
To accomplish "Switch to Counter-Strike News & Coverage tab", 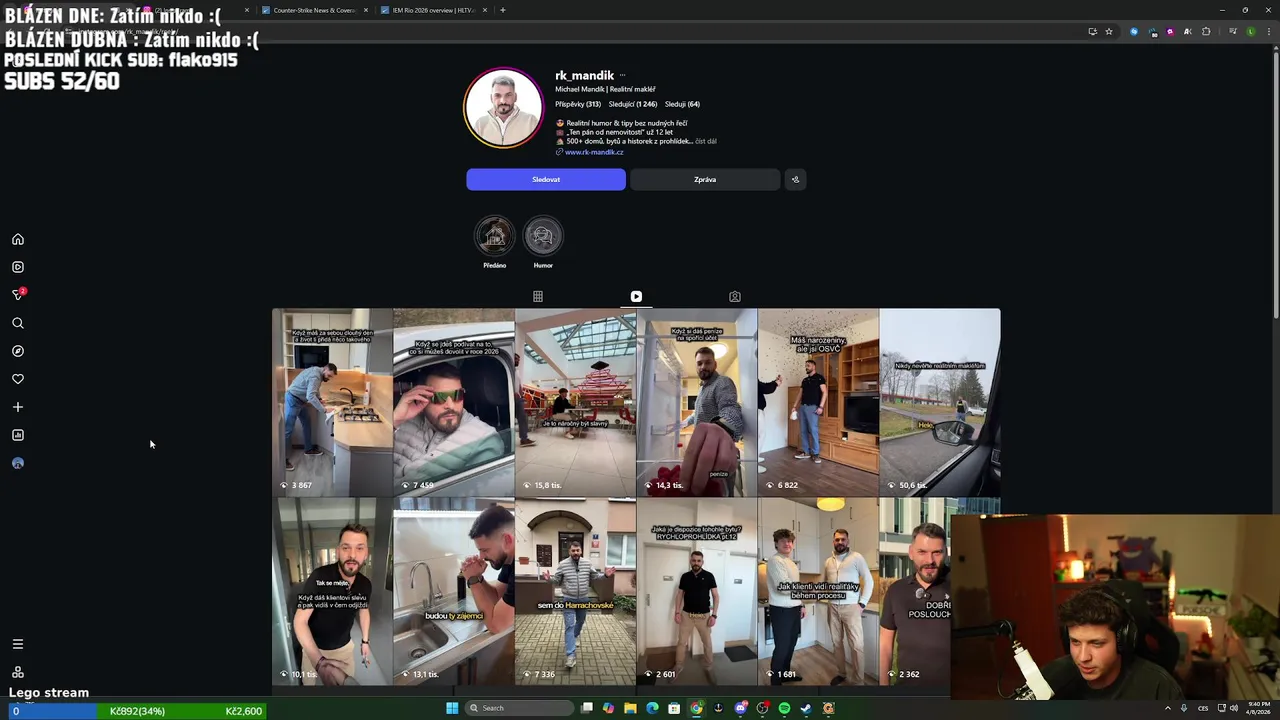I will pyautogui.click(x=314, y=10).
